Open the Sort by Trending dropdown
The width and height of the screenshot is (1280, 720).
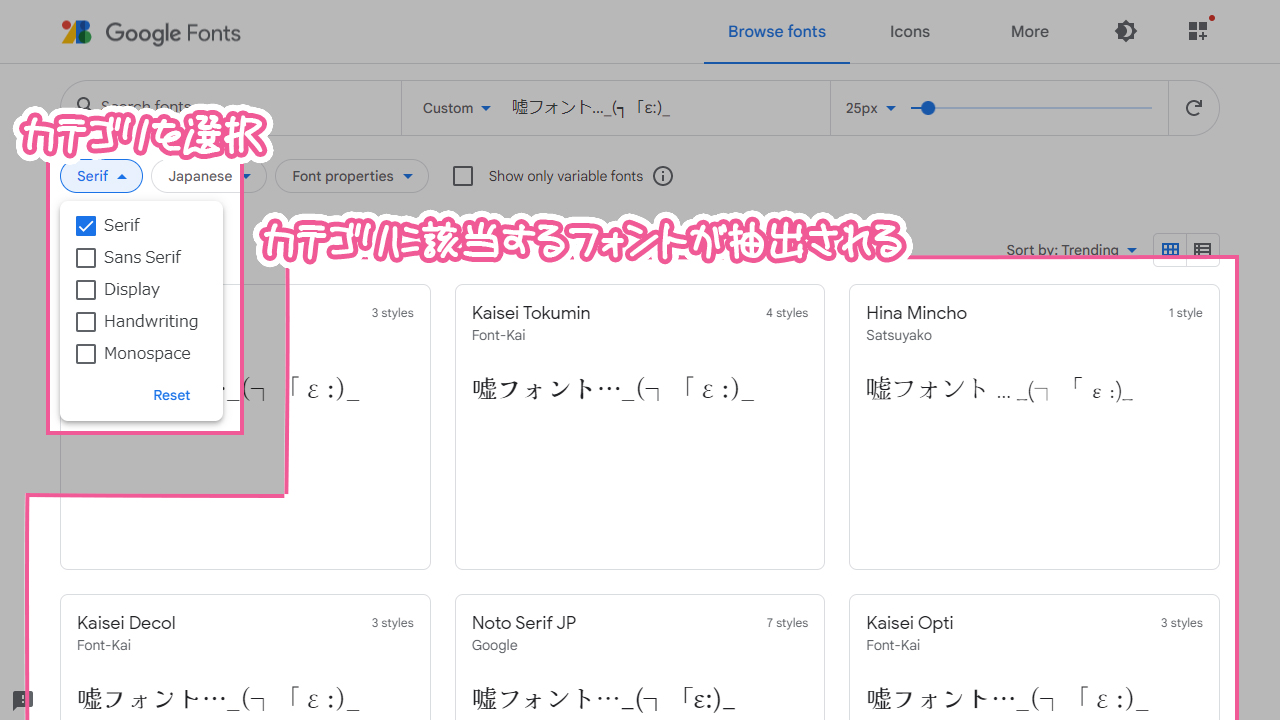click(x=1072, y=250)
